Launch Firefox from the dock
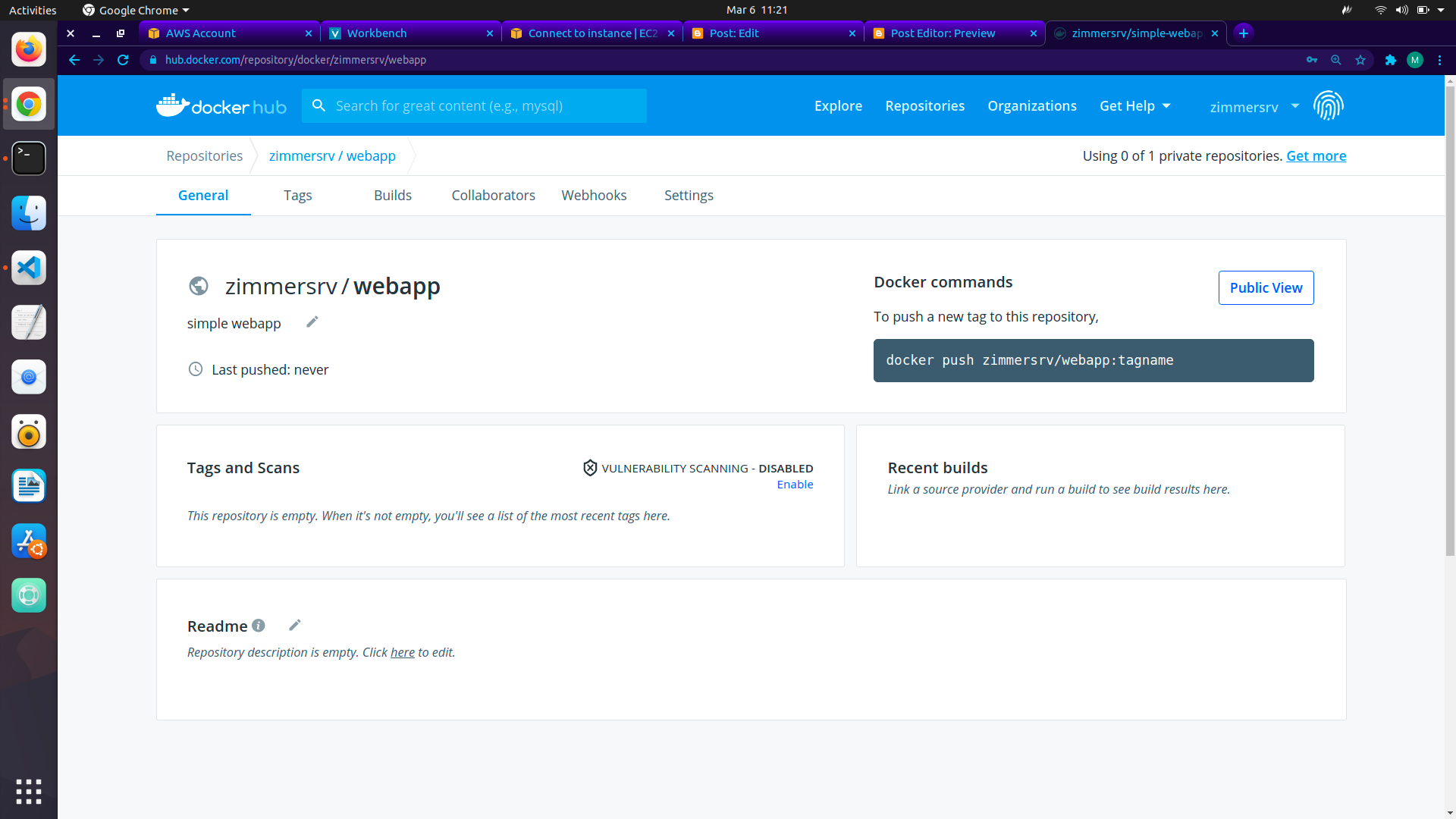 29,49
